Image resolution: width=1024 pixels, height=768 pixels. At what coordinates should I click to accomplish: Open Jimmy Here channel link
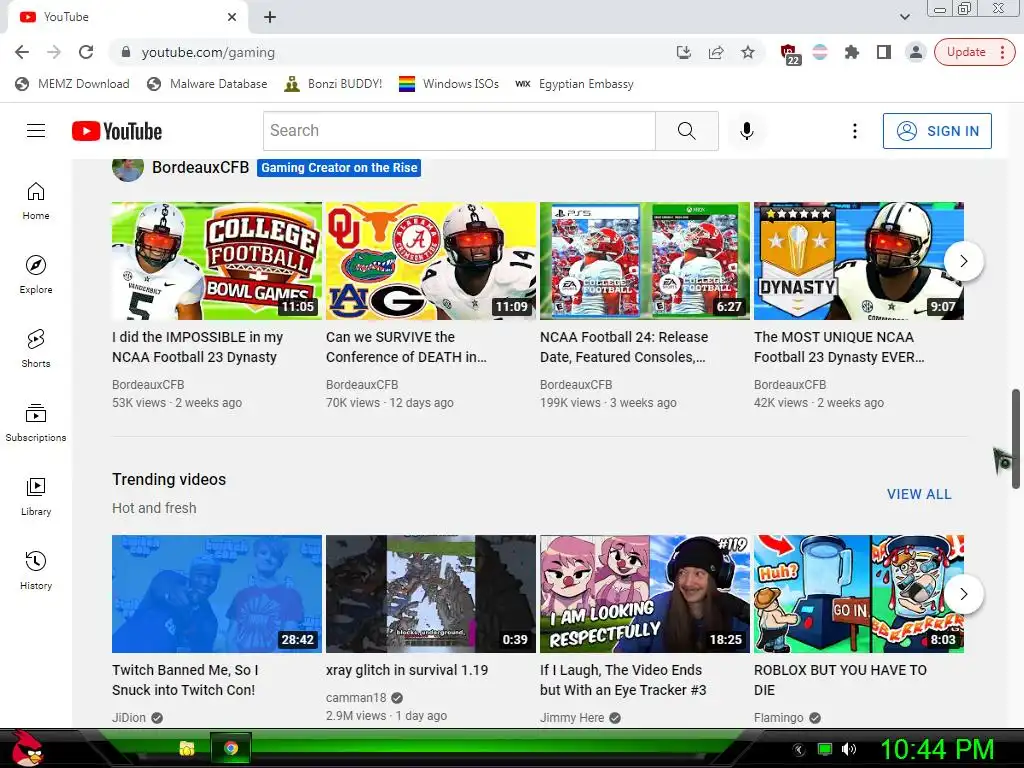(572, 718)
